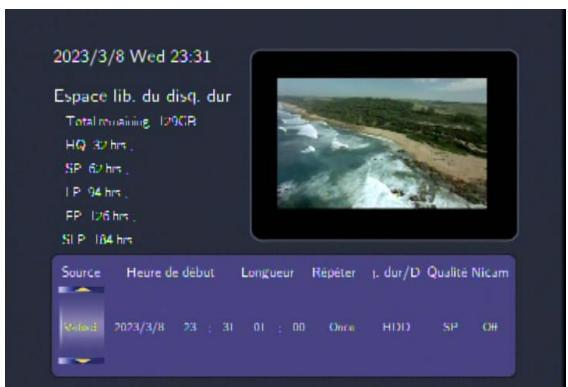The width and height of the screenshot is (568, 387).
Task: Select the length minutes value 00
Action: pos(298,327)
